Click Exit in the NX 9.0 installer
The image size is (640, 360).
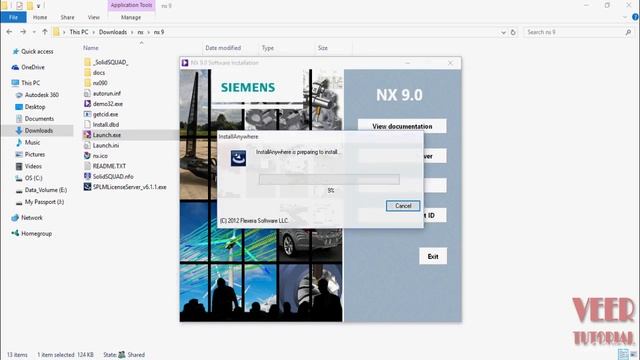point(433,256)
